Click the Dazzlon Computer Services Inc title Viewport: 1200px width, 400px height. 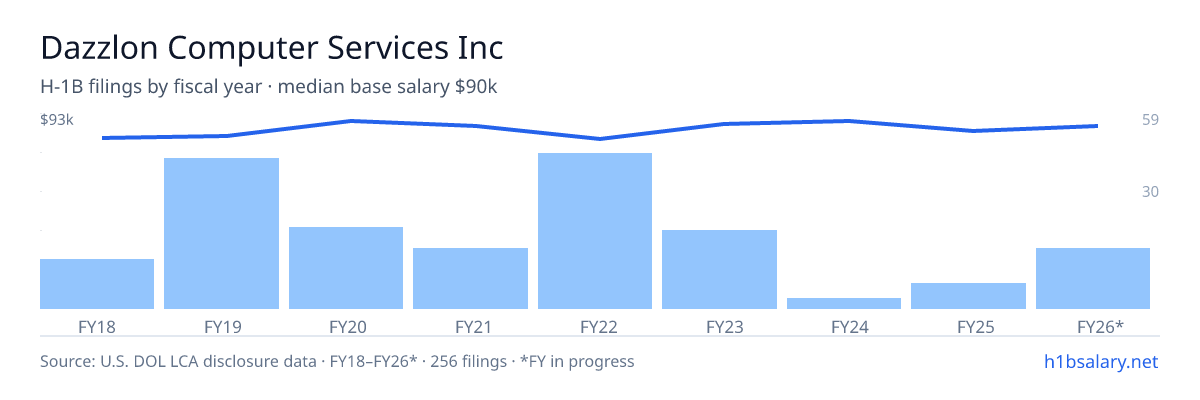tap(271, 47)
